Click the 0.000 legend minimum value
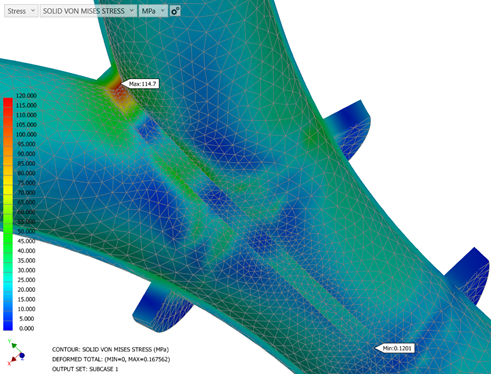Viewport: 491px width, 374px height. (x=26, y=328)
